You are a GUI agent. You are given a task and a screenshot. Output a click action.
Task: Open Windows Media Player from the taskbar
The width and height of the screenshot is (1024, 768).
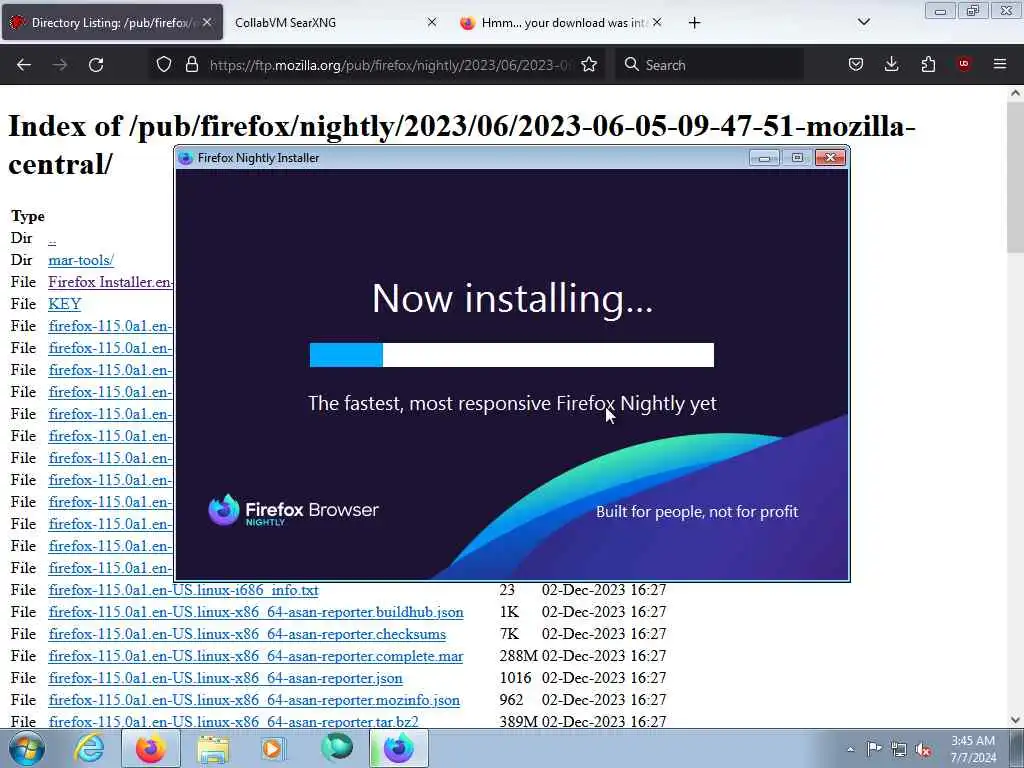pos(274,749)
